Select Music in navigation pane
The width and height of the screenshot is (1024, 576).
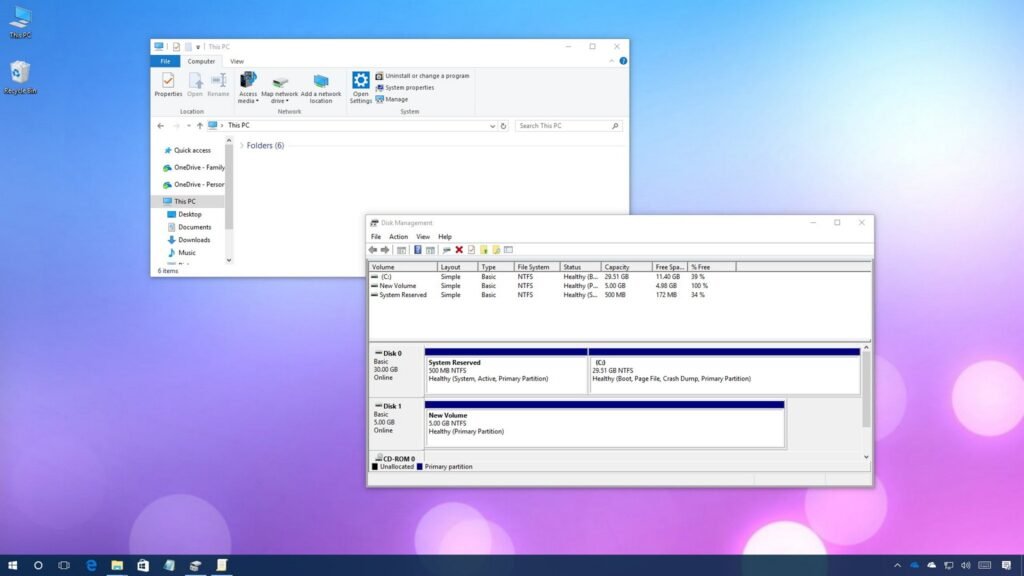182,253
